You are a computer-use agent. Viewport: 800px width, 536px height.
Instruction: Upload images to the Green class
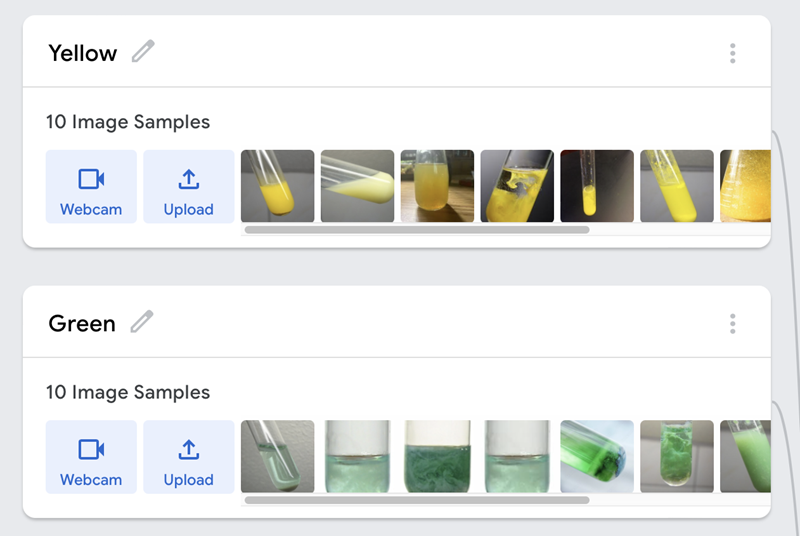[188, 457]
